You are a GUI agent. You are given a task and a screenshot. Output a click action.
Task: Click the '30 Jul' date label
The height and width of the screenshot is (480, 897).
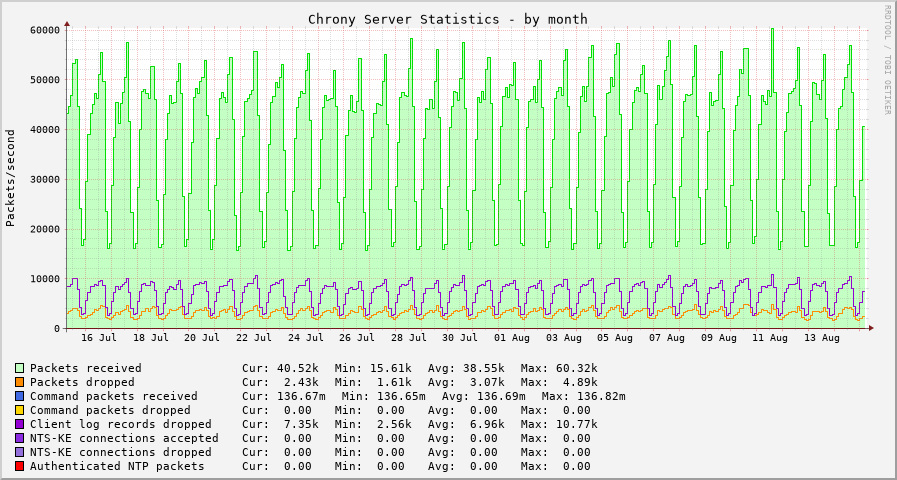click(461, 338)
